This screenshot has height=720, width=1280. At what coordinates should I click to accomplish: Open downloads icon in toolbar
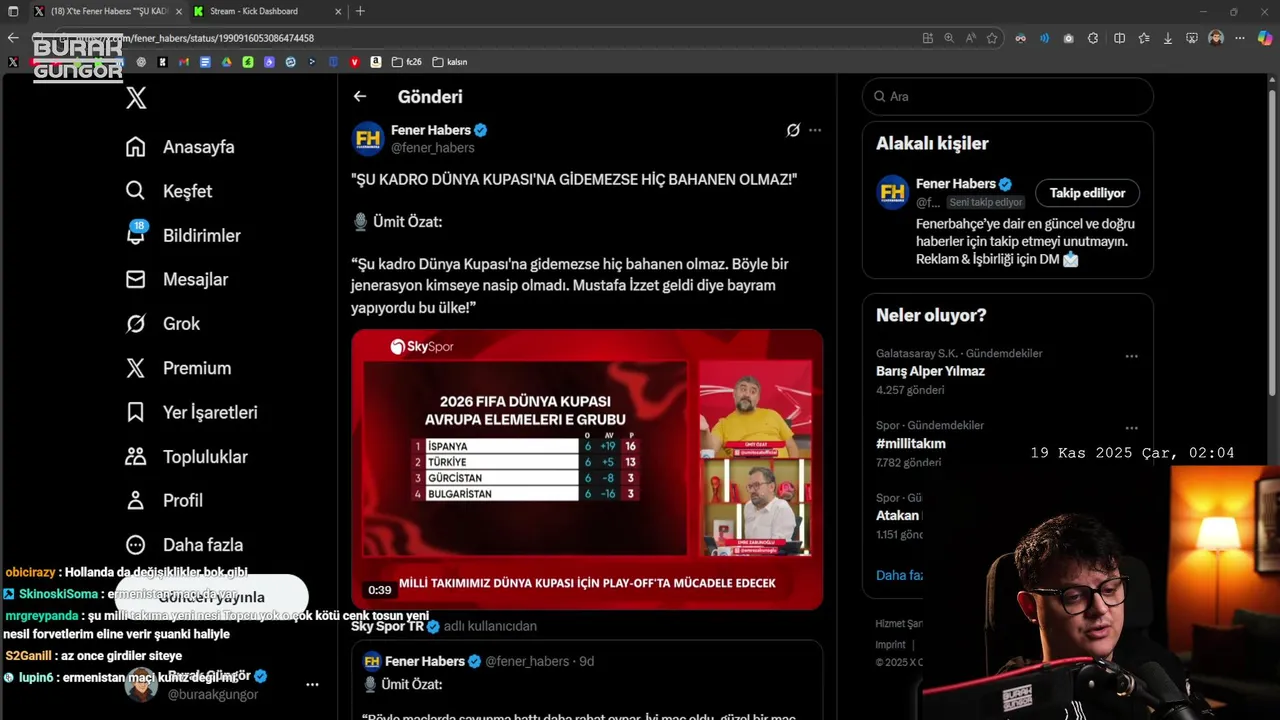(x=1168, y=38)
